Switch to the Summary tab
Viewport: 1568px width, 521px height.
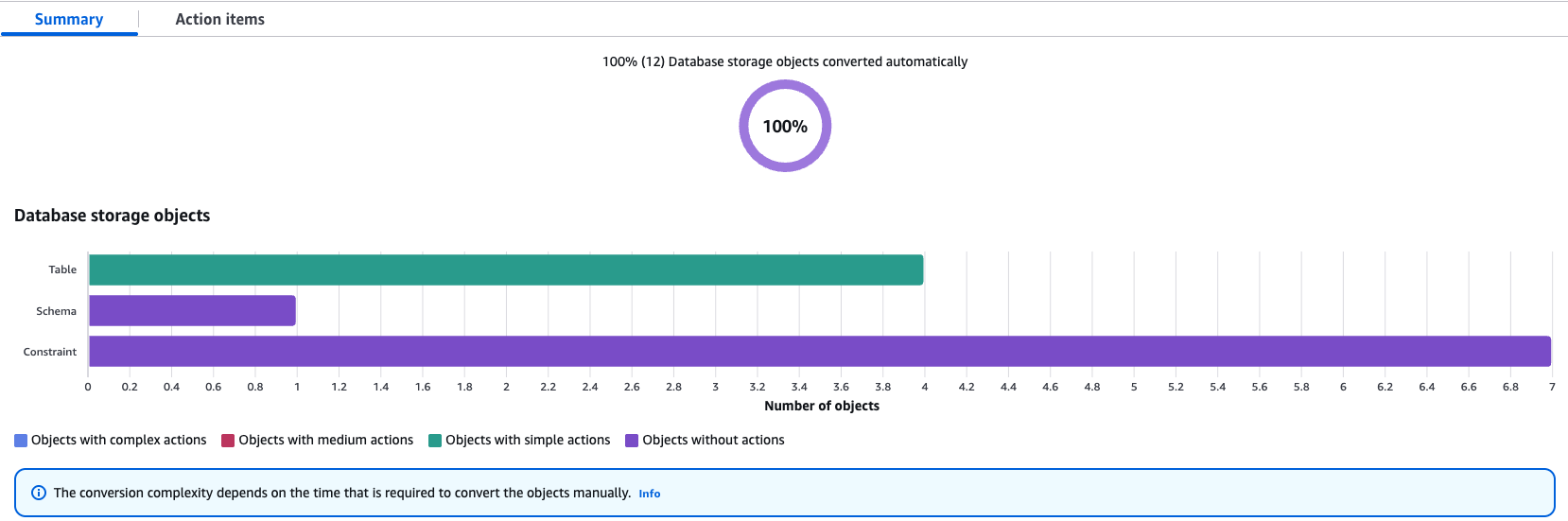(x=69, y=19)
